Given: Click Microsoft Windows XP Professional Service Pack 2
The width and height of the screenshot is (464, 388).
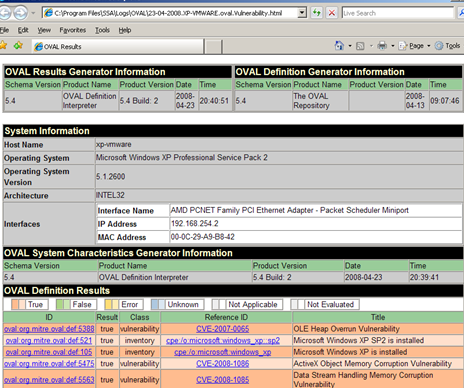Looking at the screenshot, I should coord(182,157).
